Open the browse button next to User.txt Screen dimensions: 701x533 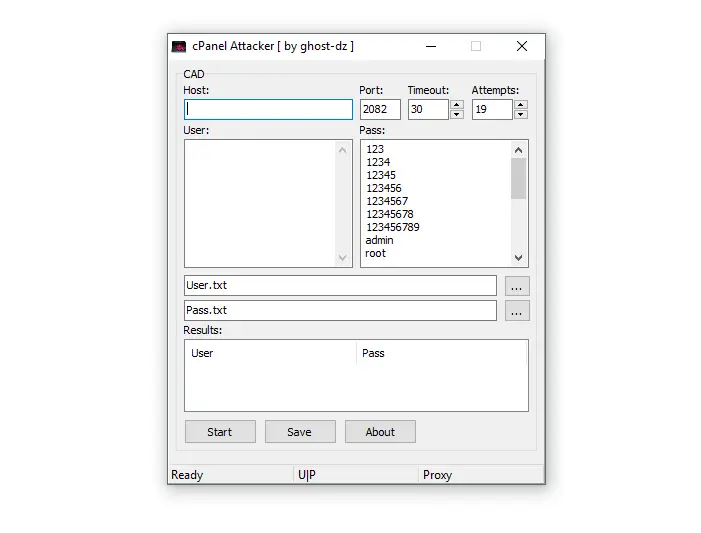[517, 286]
